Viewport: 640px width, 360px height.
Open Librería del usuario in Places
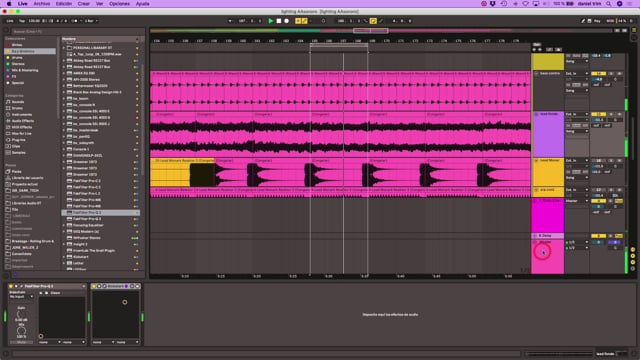[x=27, y=178]
